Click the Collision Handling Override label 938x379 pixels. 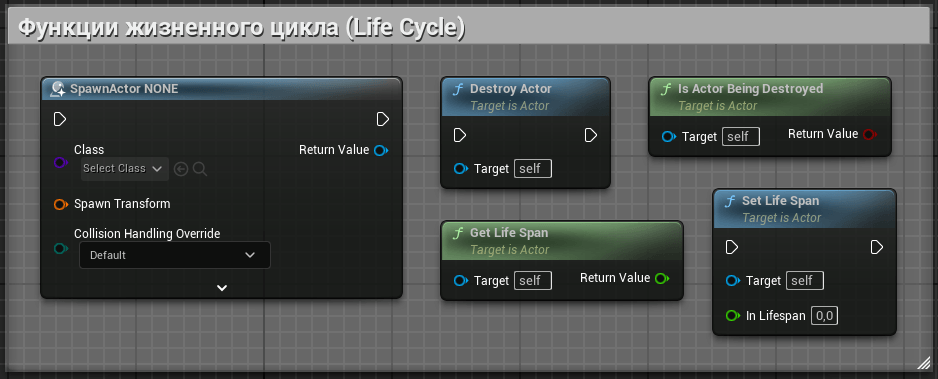point(147,234)
